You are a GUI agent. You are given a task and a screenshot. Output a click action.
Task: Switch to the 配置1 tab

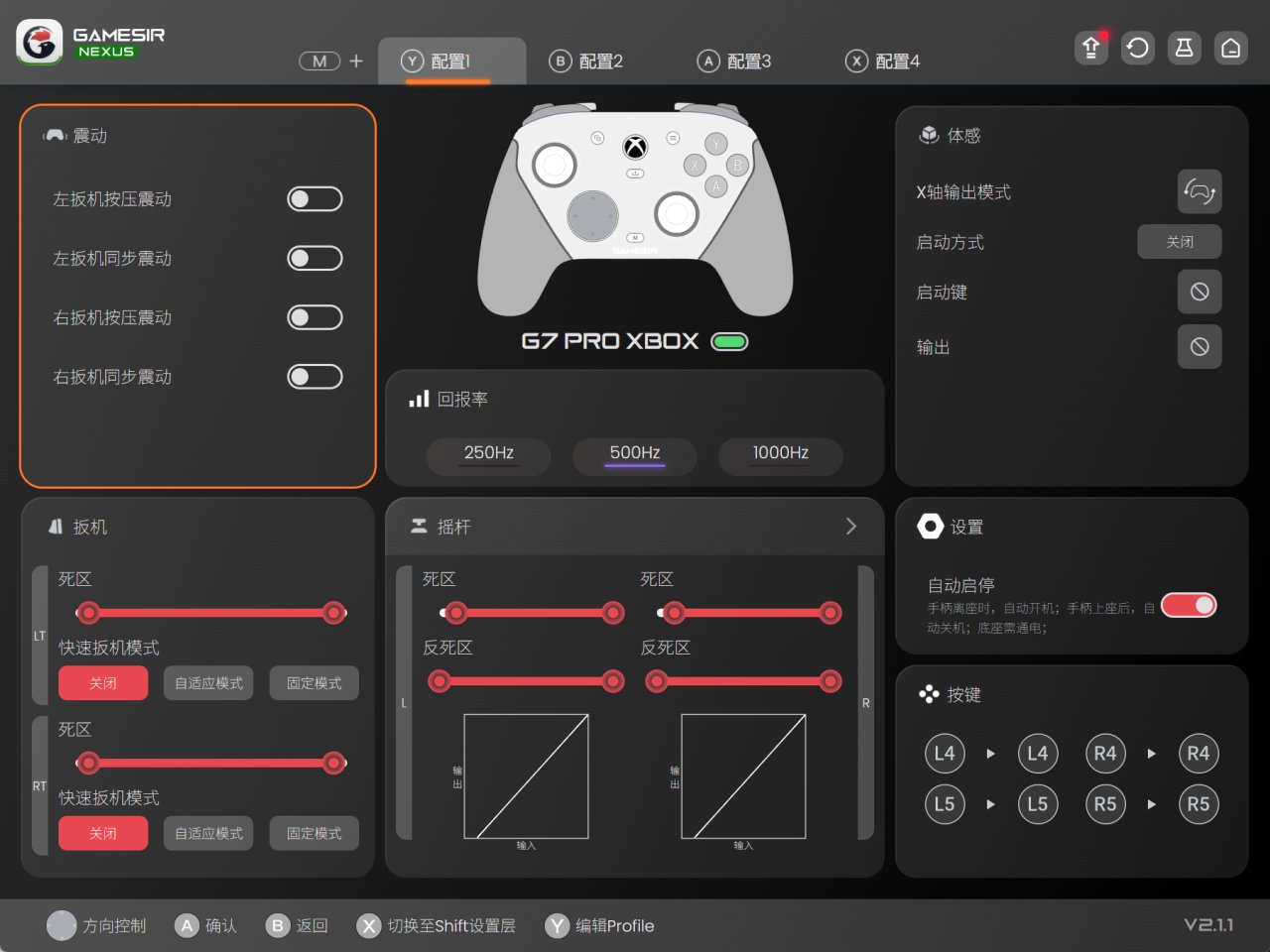[x=451, y=61]
